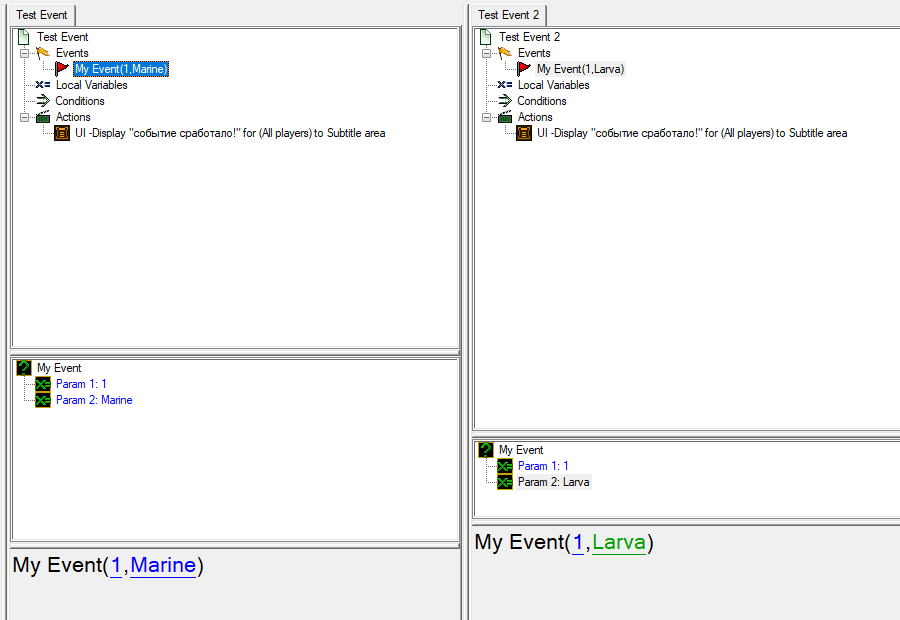Click the Test Event trigger document icon
900x620 pixels.
(24, 37)
